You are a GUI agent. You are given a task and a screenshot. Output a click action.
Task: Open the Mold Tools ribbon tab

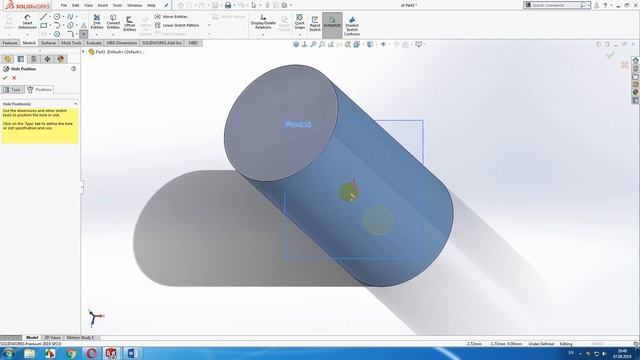click(x=71, y=43)
